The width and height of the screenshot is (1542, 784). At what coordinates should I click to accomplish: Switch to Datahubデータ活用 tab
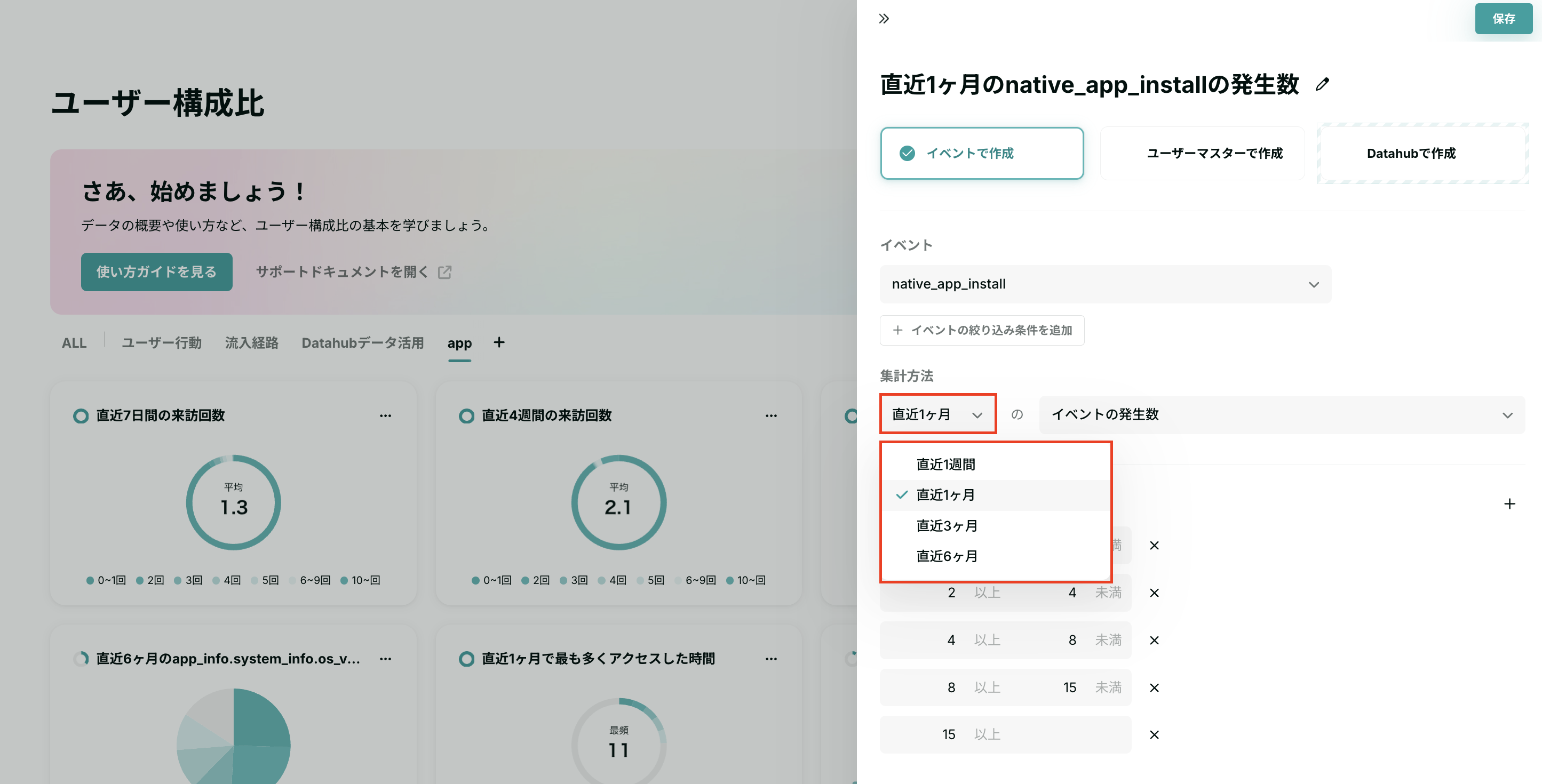(363, 343)
